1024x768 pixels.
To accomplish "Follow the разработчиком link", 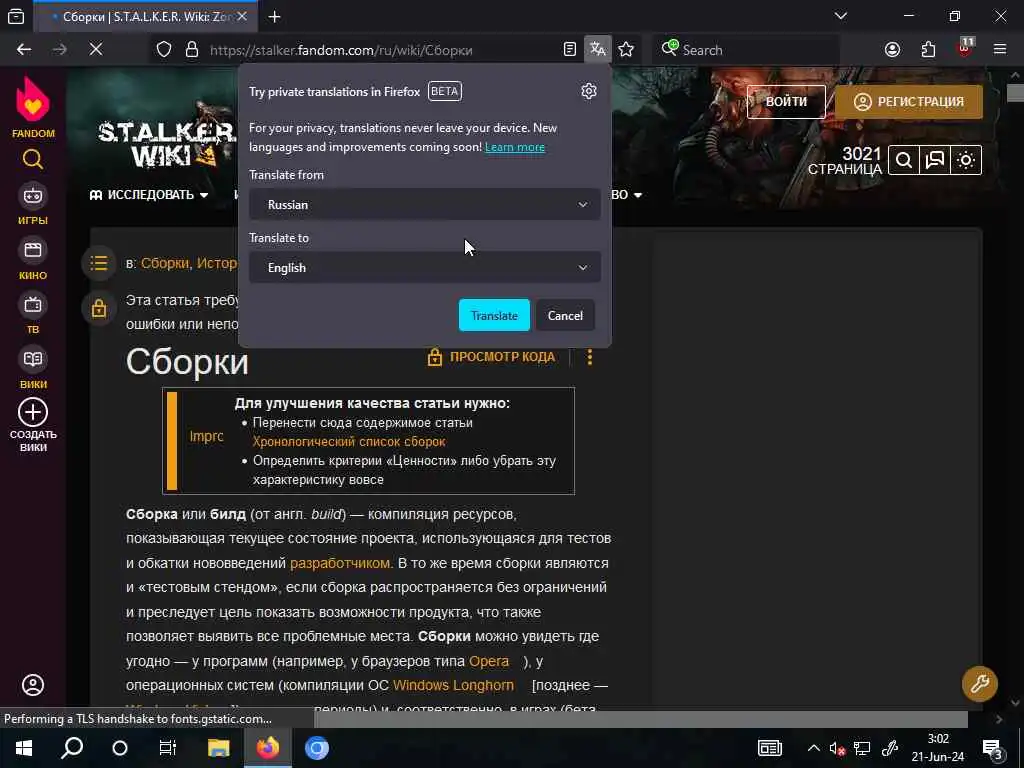I will [x=340, y=563].
